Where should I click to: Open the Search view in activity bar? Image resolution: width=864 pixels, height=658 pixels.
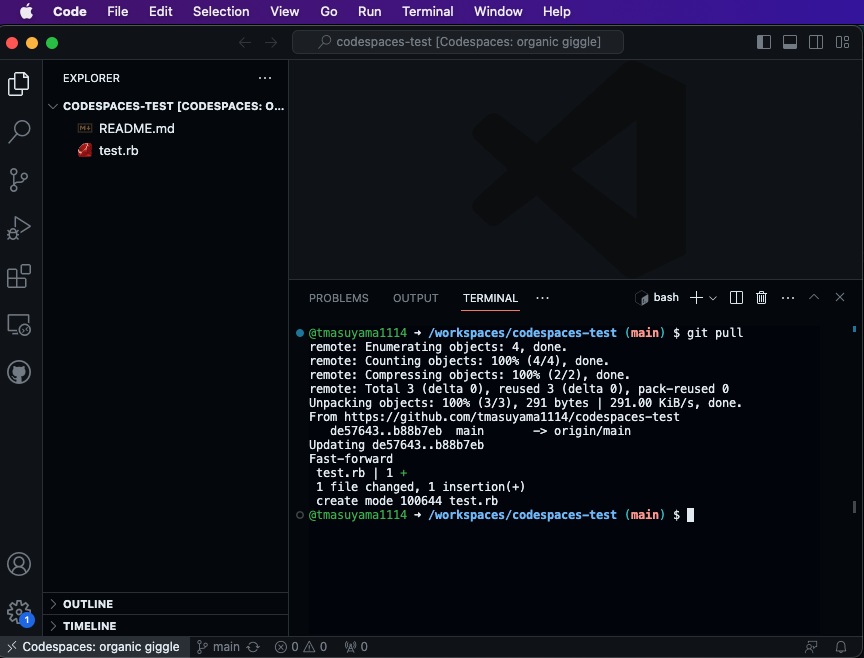(x=19, y=132)
